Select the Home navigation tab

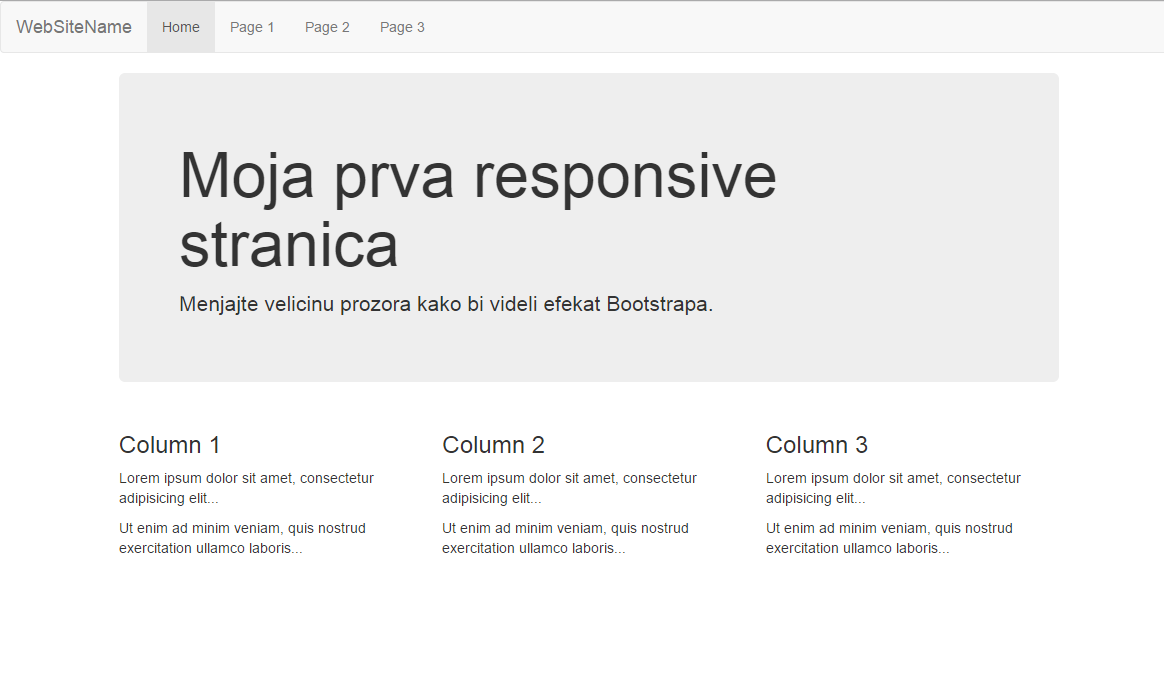[x=181, y=27]
